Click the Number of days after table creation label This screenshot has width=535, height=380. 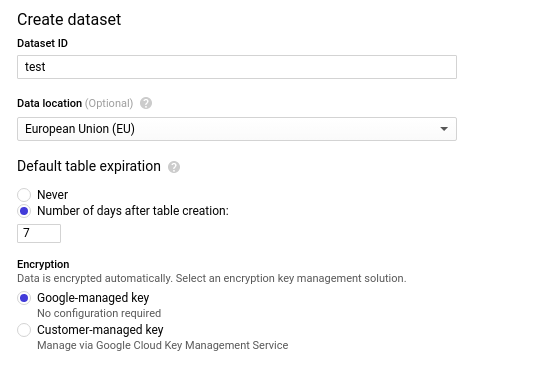coord(133,211)
